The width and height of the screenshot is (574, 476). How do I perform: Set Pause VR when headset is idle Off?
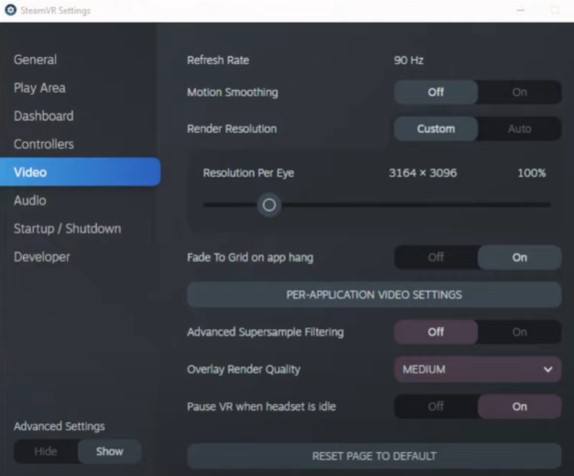coord(436,406)
